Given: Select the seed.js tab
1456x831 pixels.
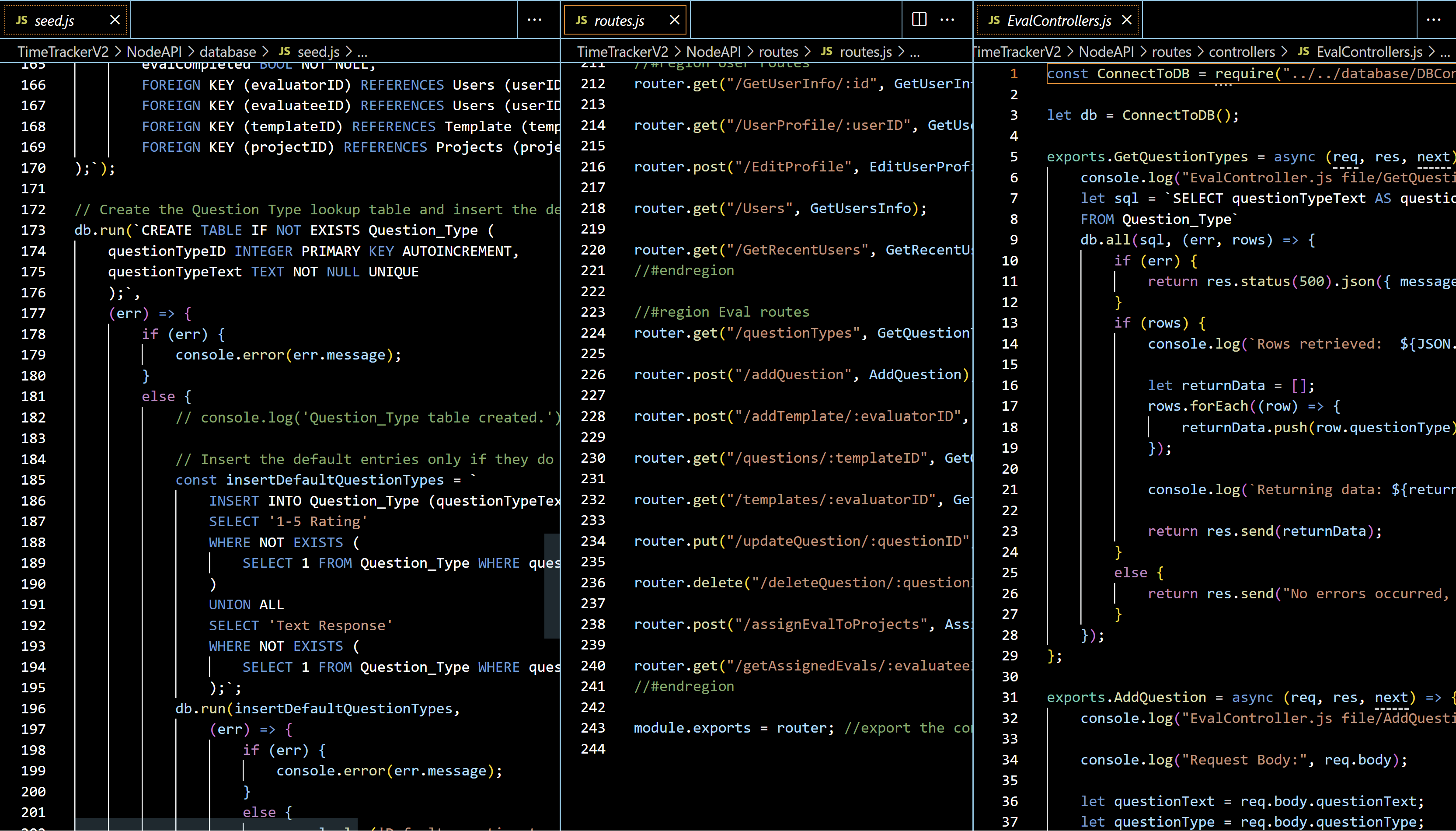Looking at the screenshot, I should click(x=66, y=20).
